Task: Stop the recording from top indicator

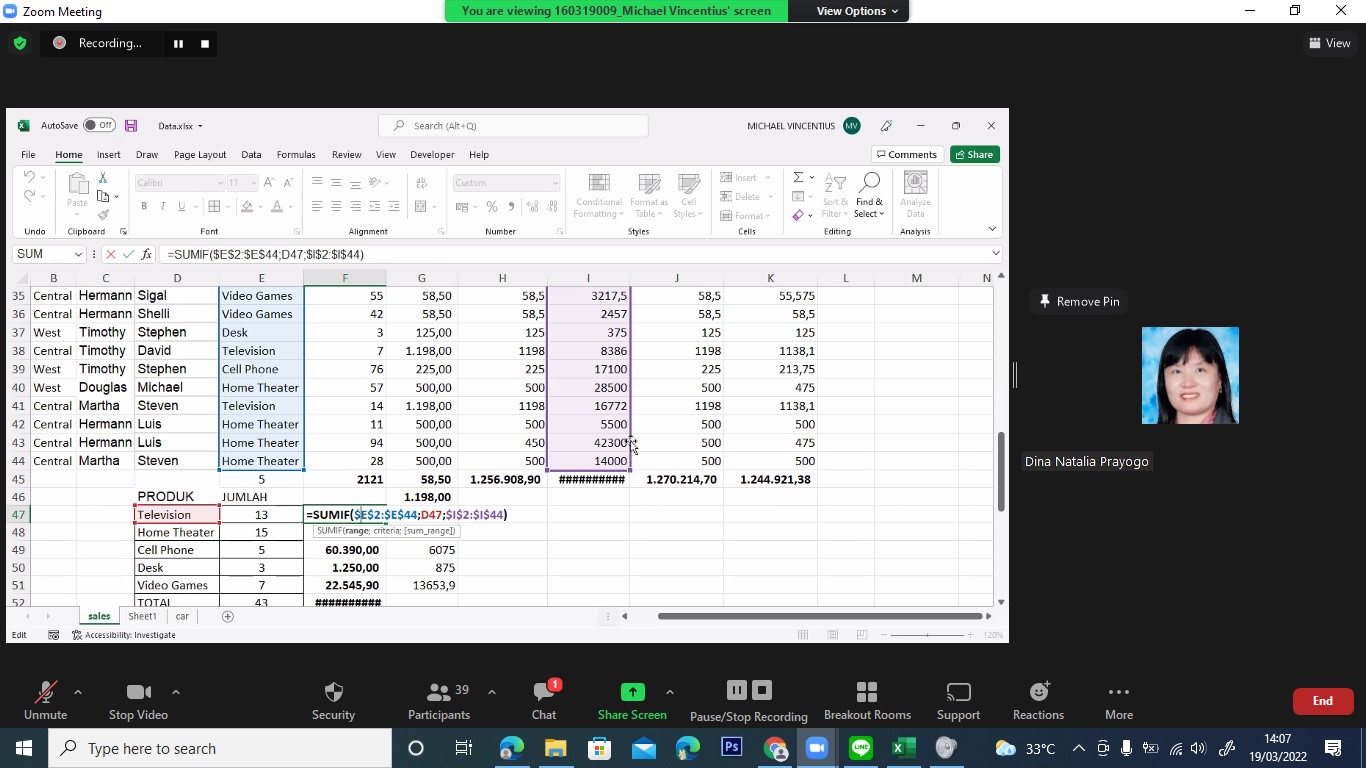Action: pos(205,44)
